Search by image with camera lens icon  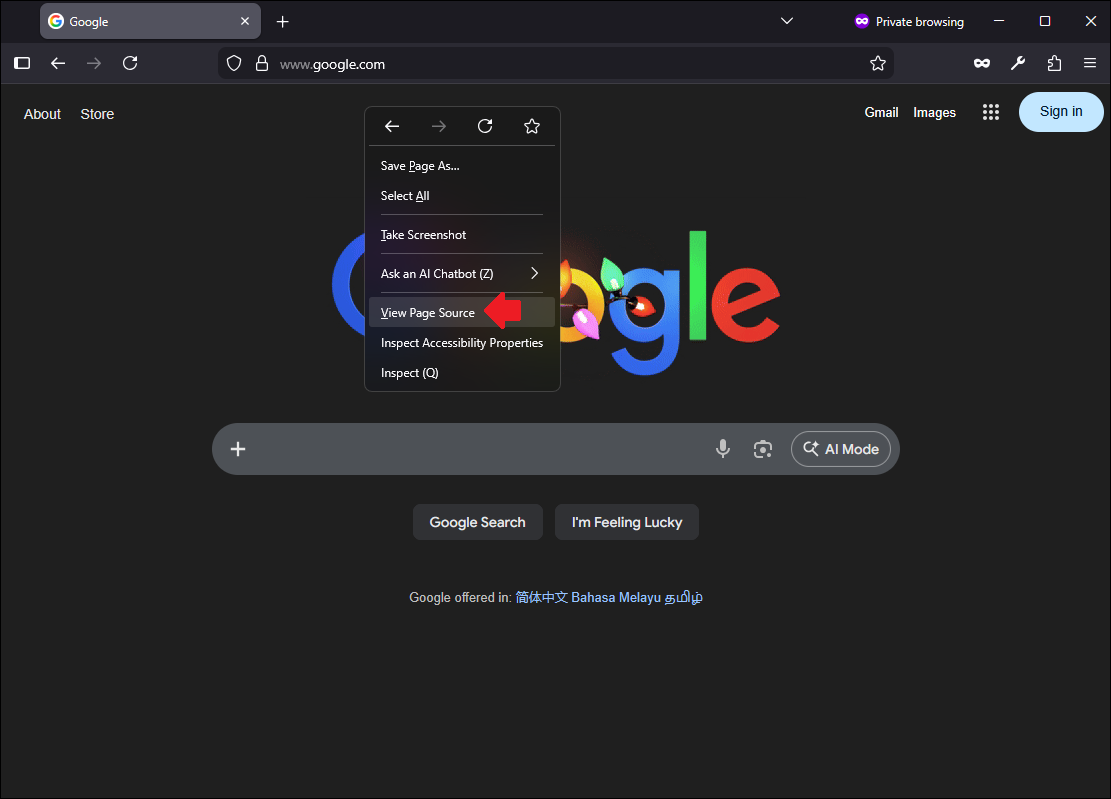coord(762,449)
